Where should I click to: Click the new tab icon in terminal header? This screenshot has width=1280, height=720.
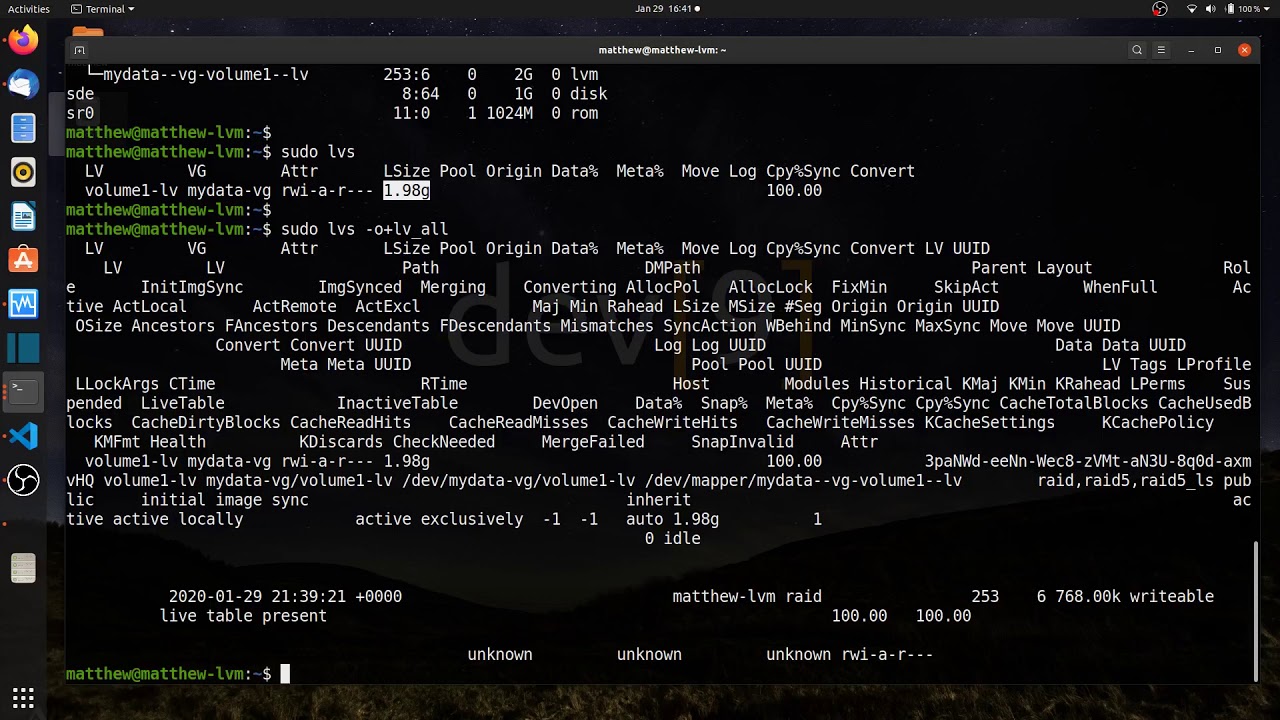[80, 50]
